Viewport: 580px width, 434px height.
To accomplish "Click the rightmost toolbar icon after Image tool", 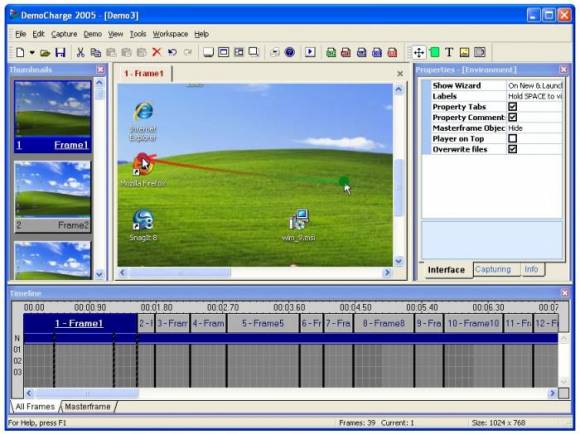I will pyautogui.click(x=480, y=53).
